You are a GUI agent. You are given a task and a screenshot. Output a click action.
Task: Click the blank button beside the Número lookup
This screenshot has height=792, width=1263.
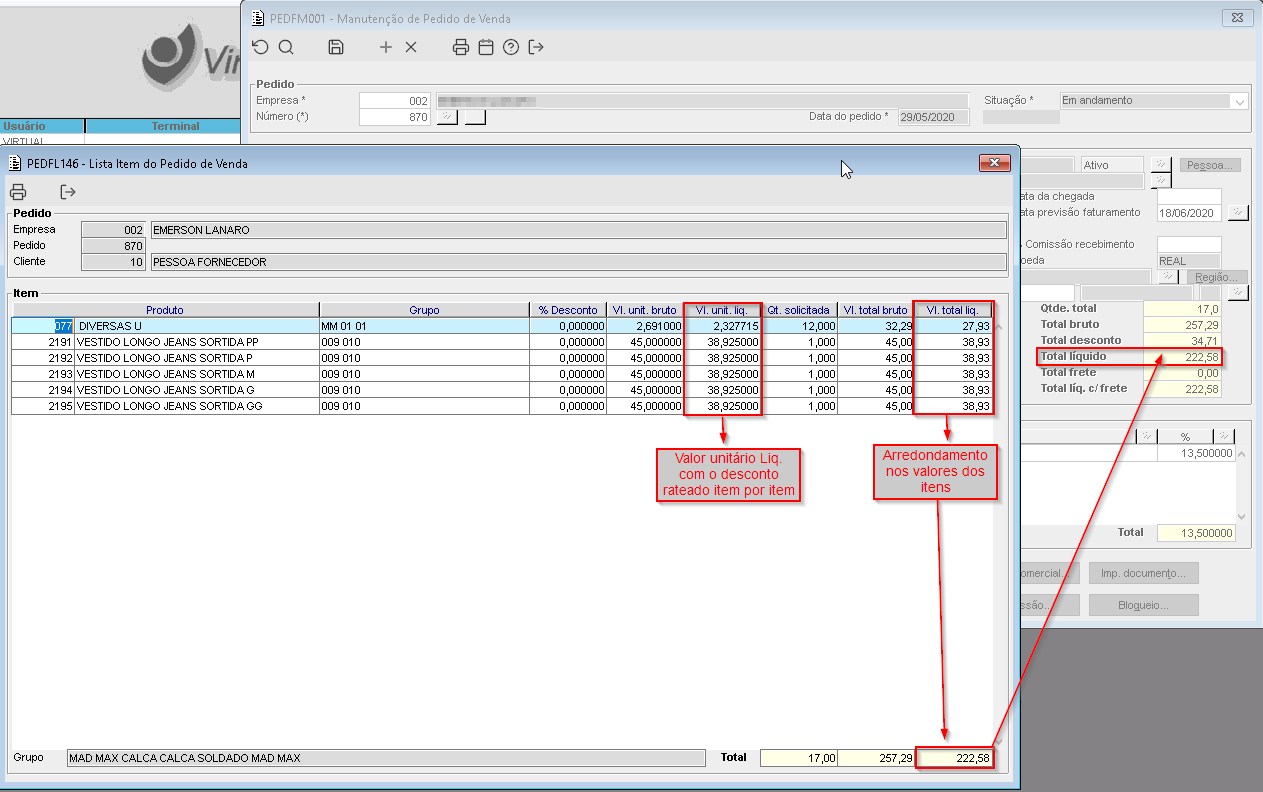[x=475, y=117]
